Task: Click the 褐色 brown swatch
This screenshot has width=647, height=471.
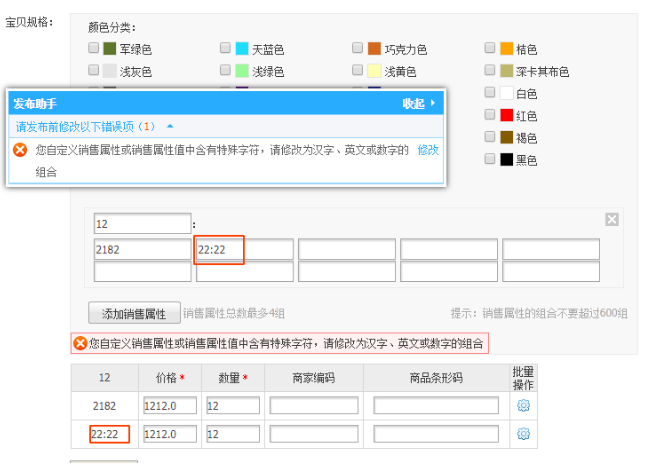Action: (x=506, y=137)
